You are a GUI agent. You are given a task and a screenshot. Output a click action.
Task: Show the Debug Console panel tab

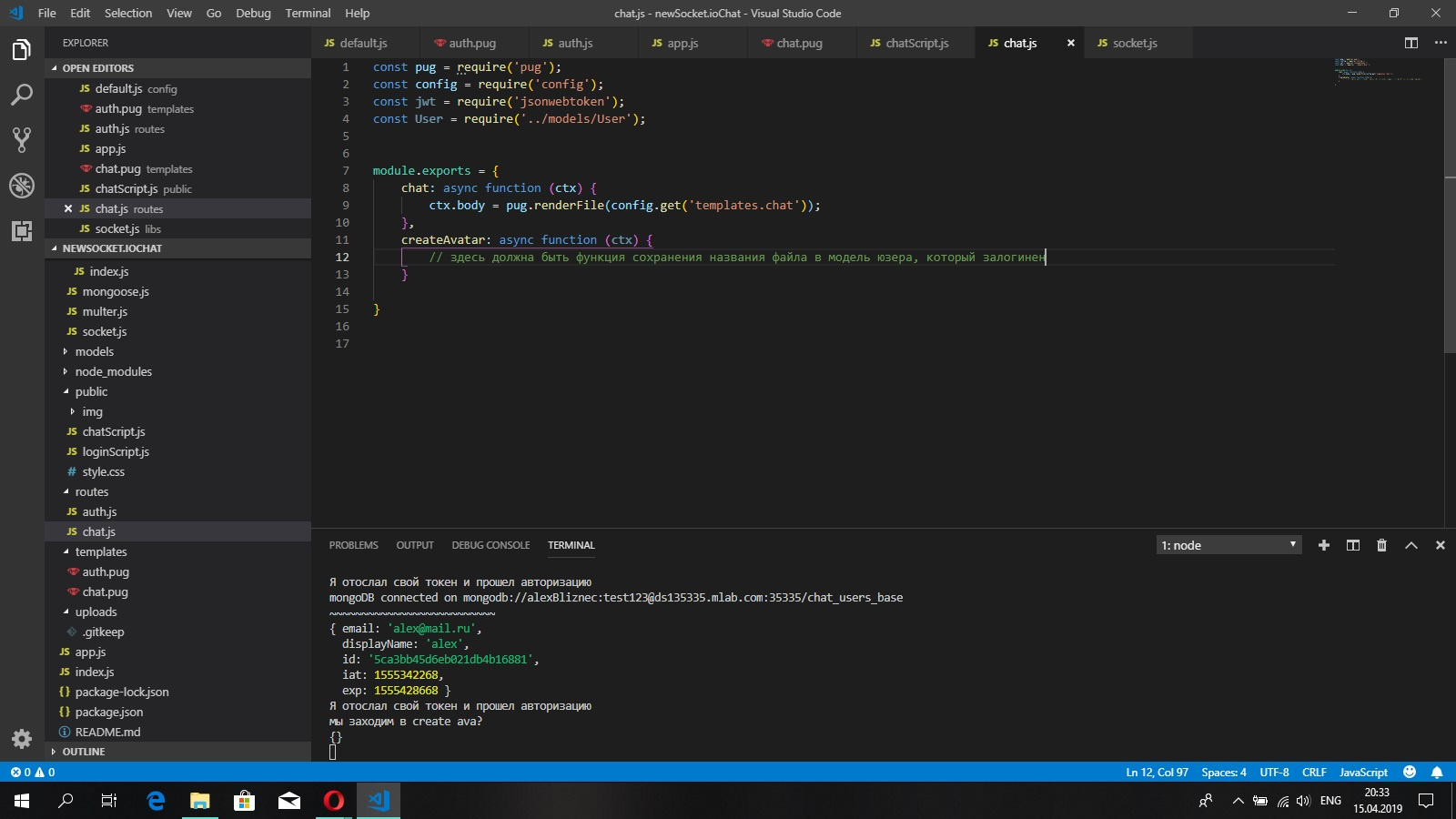(x=490, y=545)
